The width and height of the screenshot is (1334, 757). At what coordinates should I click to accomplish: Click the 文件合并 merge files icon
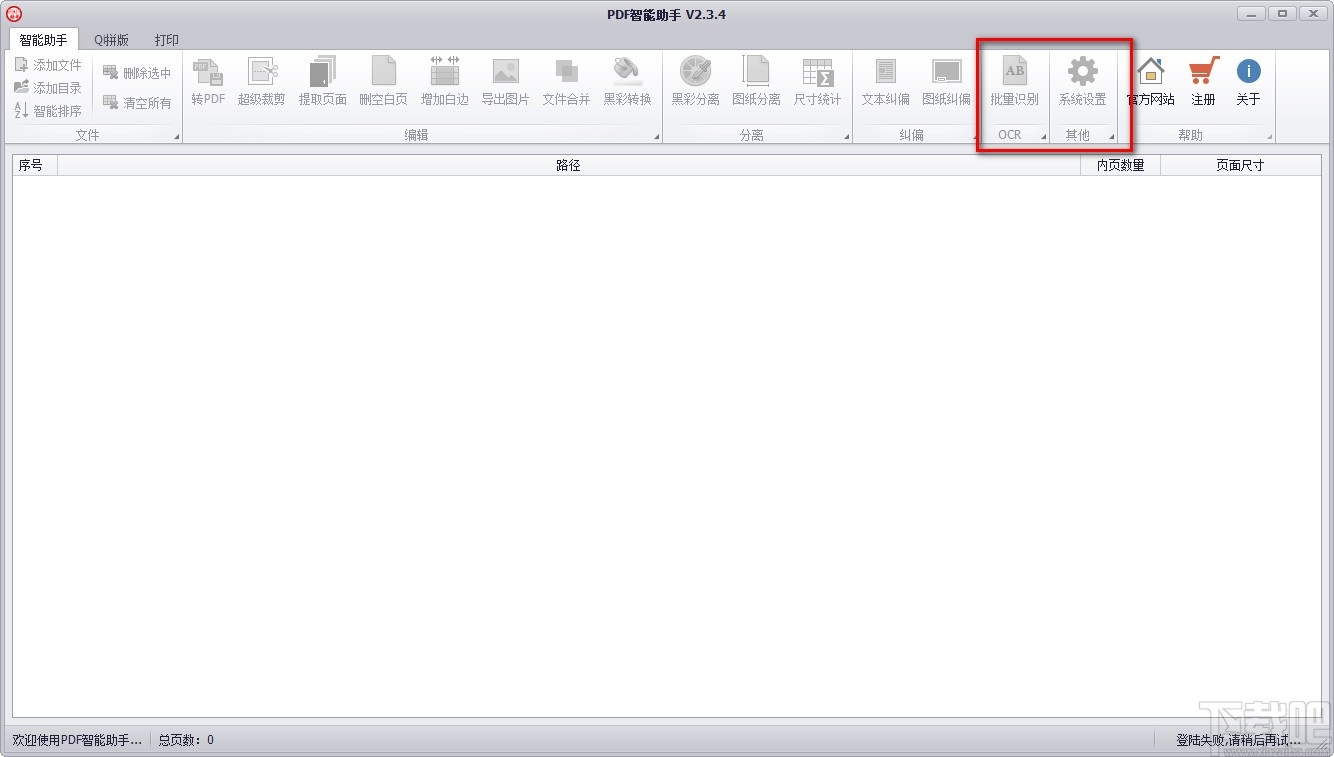click(566, 82)
